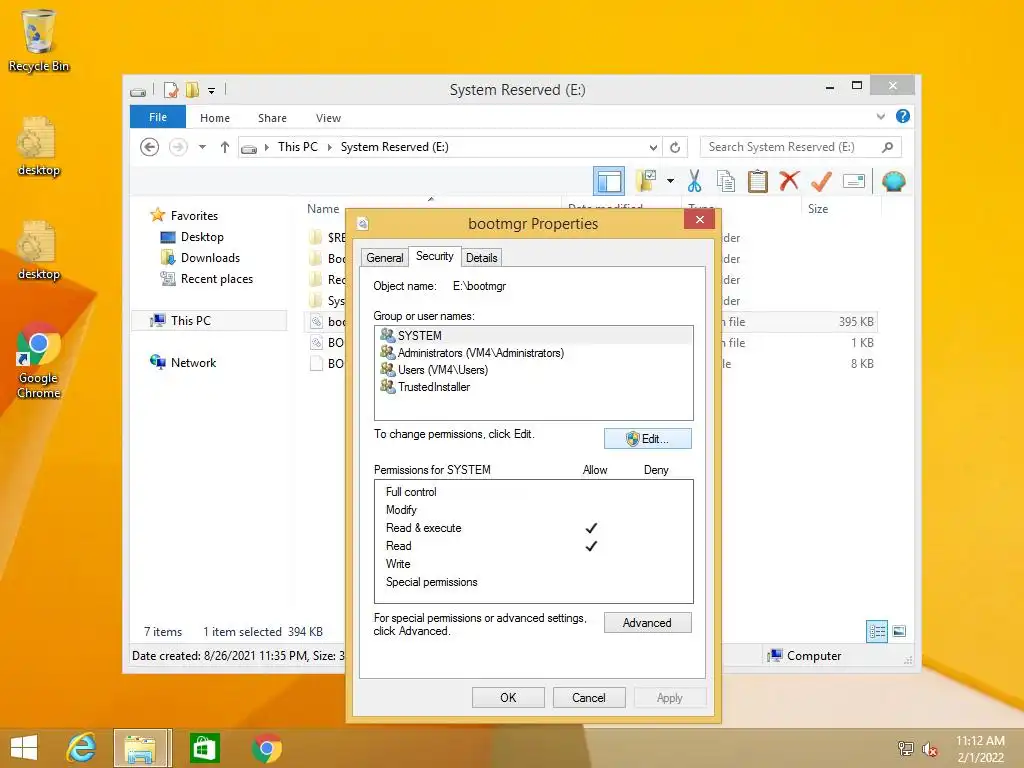Toggle the navigation pane toolbar icon
Image resolution: width=1024 pixels, height=768 pixels.
[609, 181]
